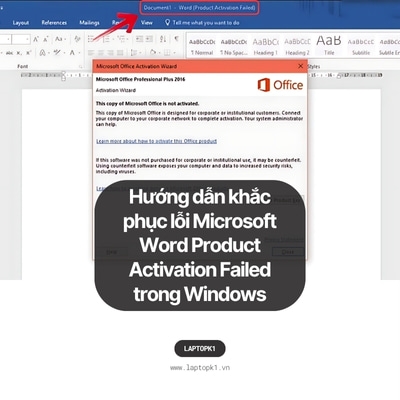Click the indent marker on the ruler

(x=63, y=76)
